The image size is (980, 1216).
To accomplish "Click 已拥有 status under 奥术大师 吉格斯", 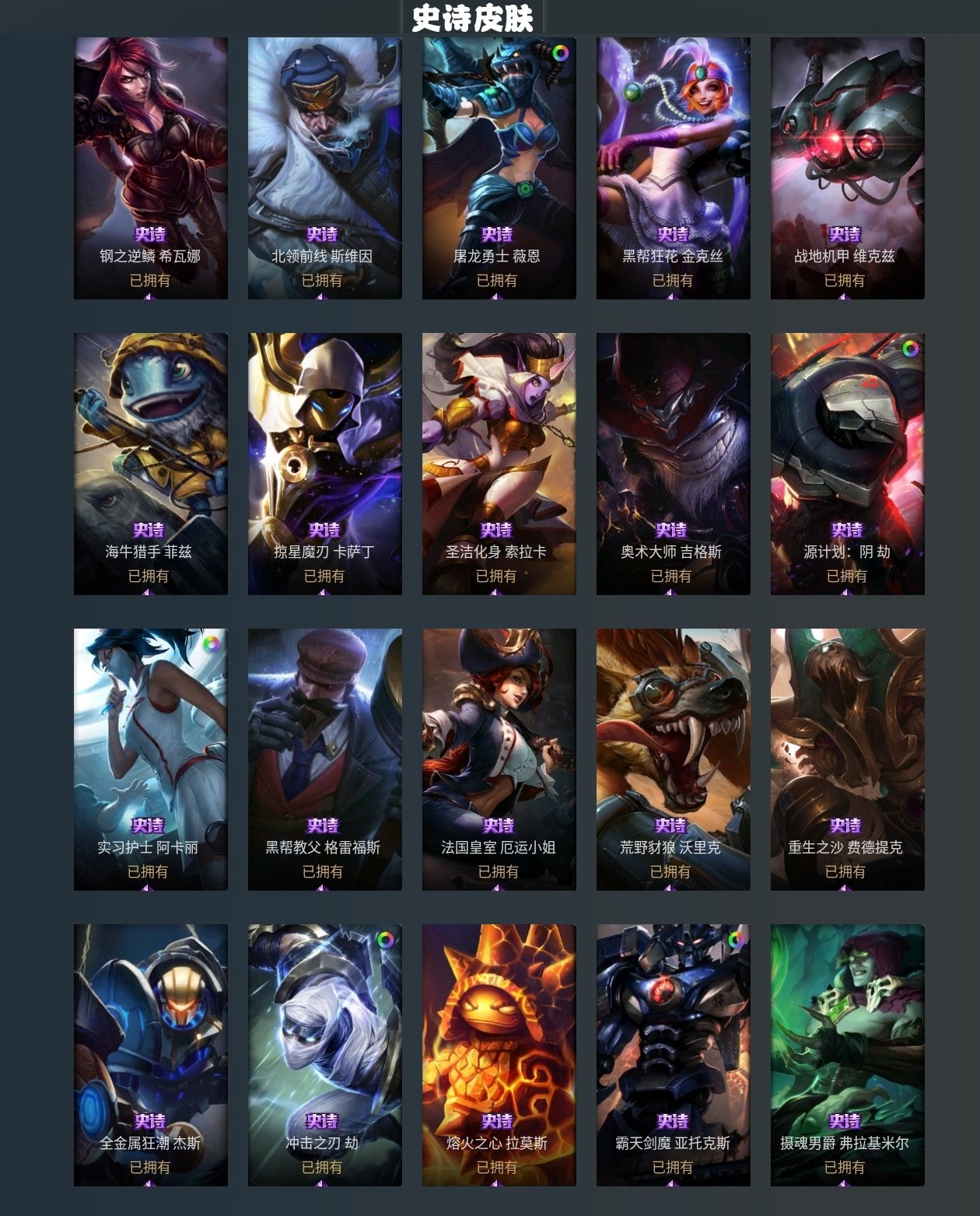I will click(670, 576).
